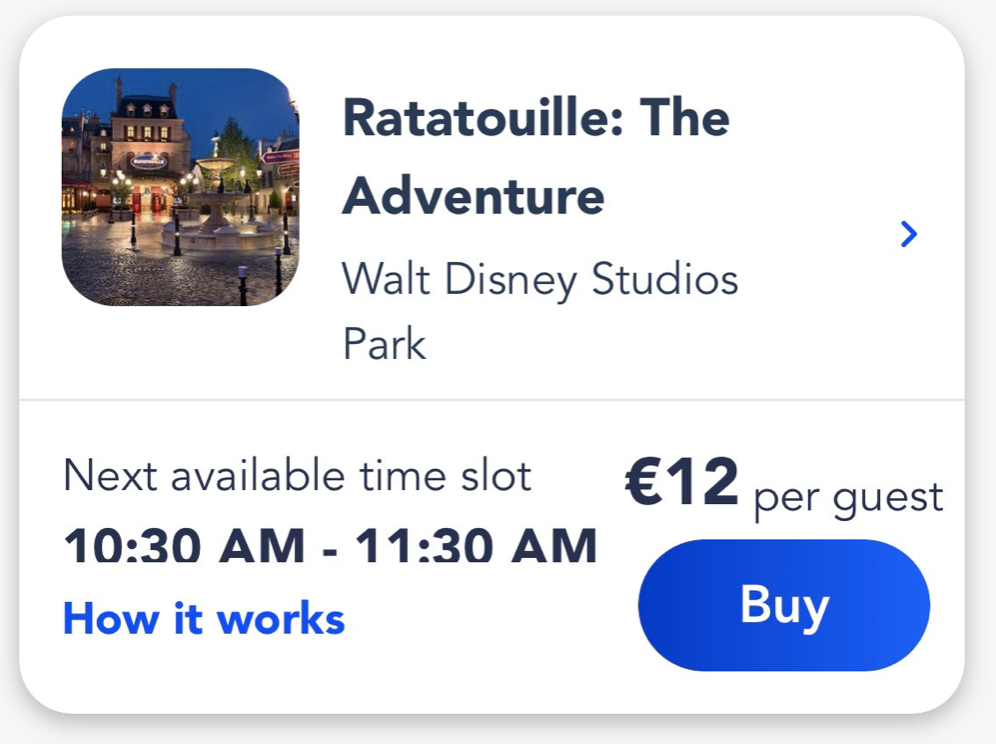Click the Buy button
996x744 pixels.
(784, 605)
